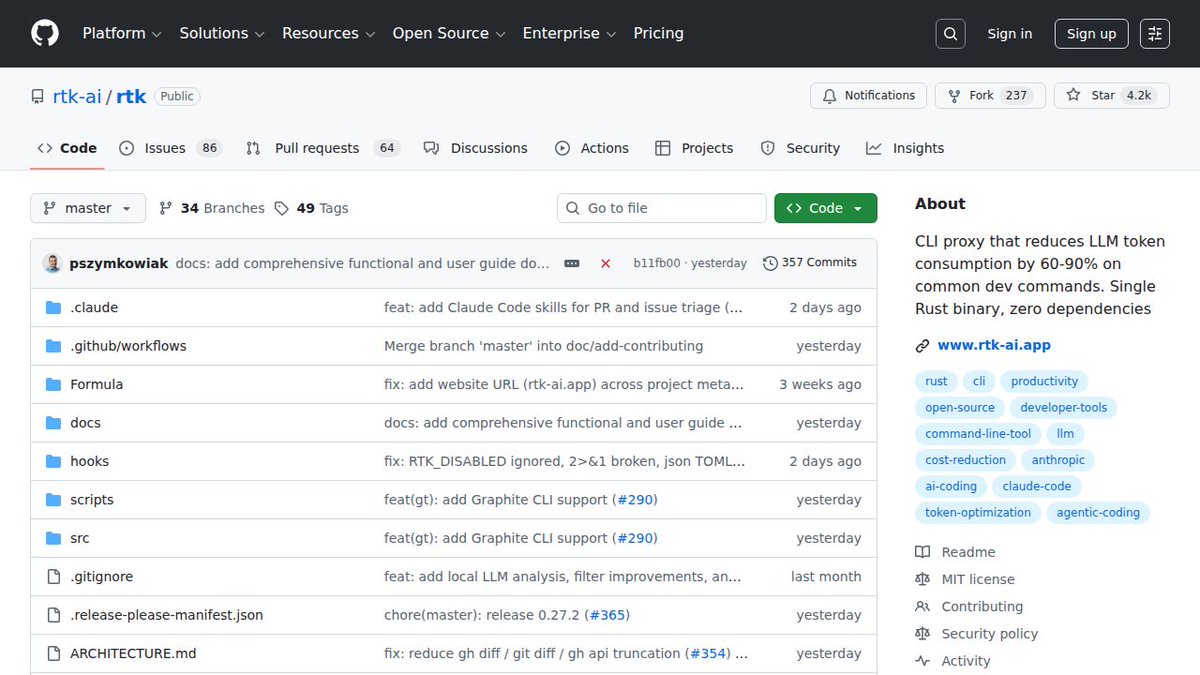Click pszymkowiak's avatar thumbnail
This screenshot has width=1200, height=675.
(x=52, y=263)
